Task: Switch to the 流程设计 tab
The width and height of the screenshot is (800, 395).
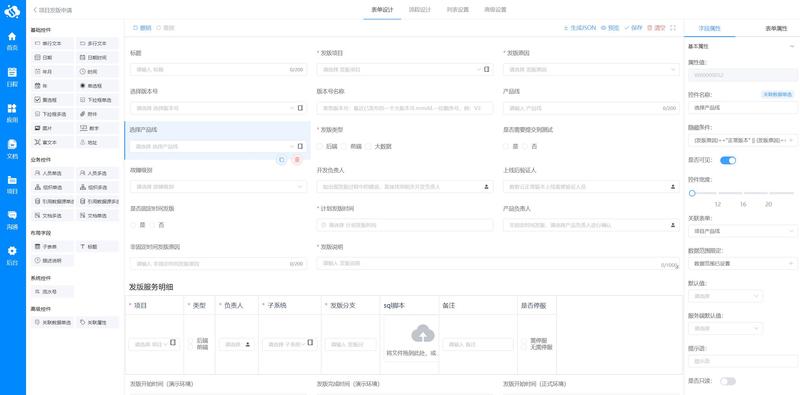Action: pos(420,10)
